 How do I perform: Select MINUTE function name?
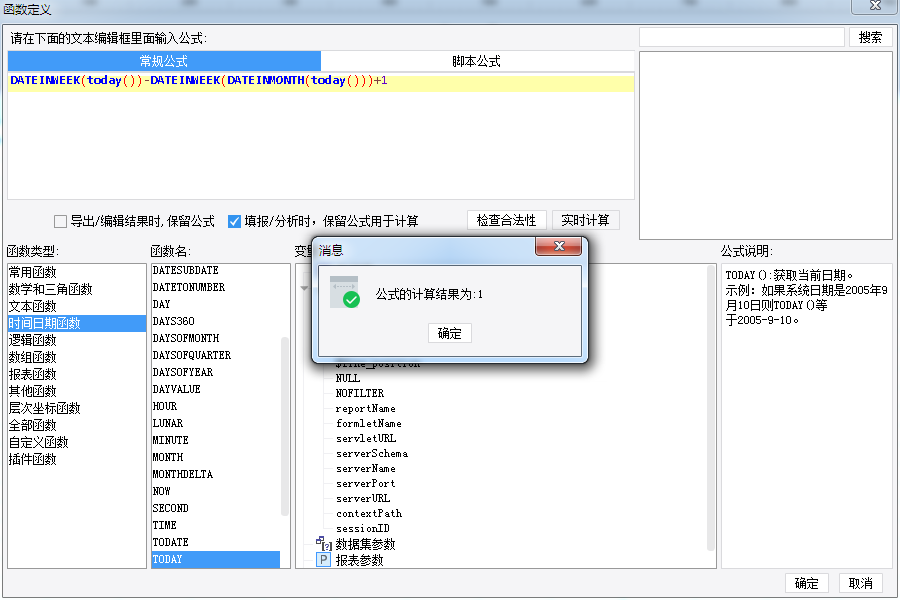tap(216, 440)
